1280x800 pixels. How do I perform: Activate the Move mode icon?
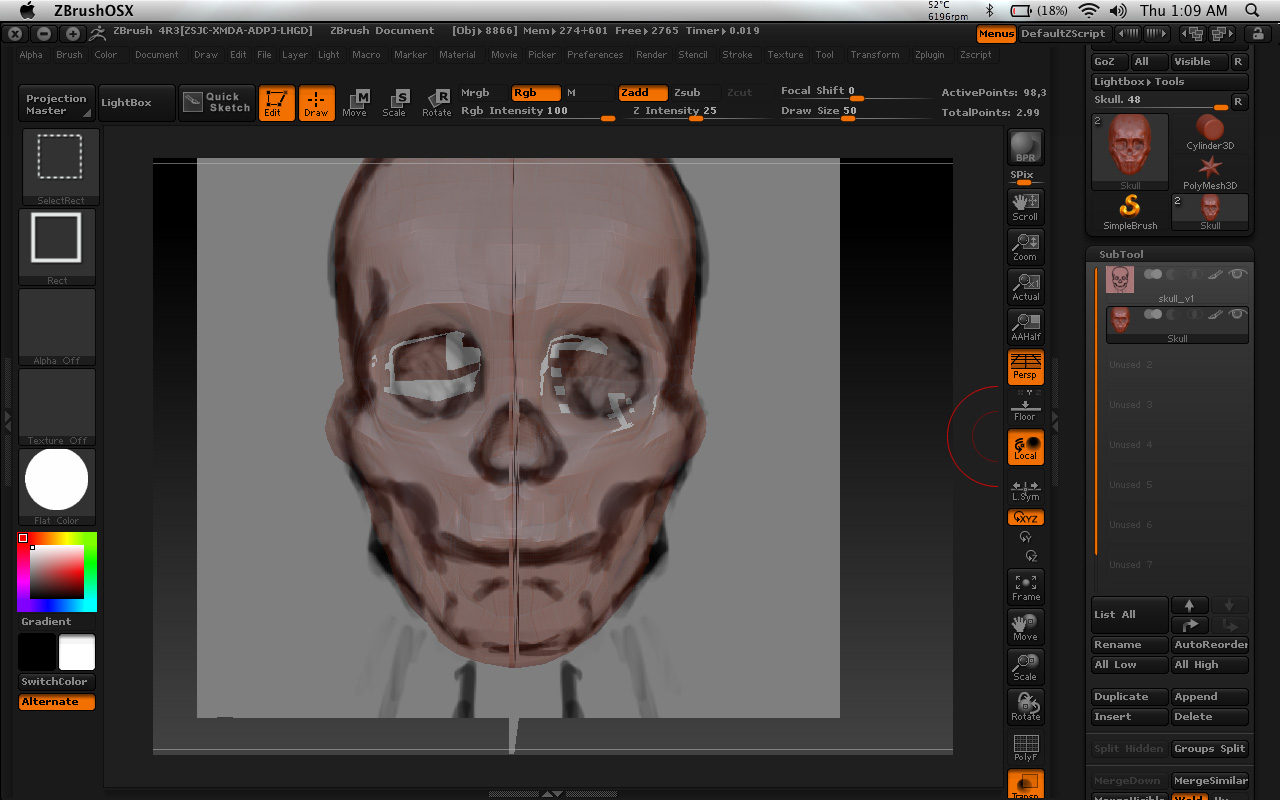coord(355,103)
